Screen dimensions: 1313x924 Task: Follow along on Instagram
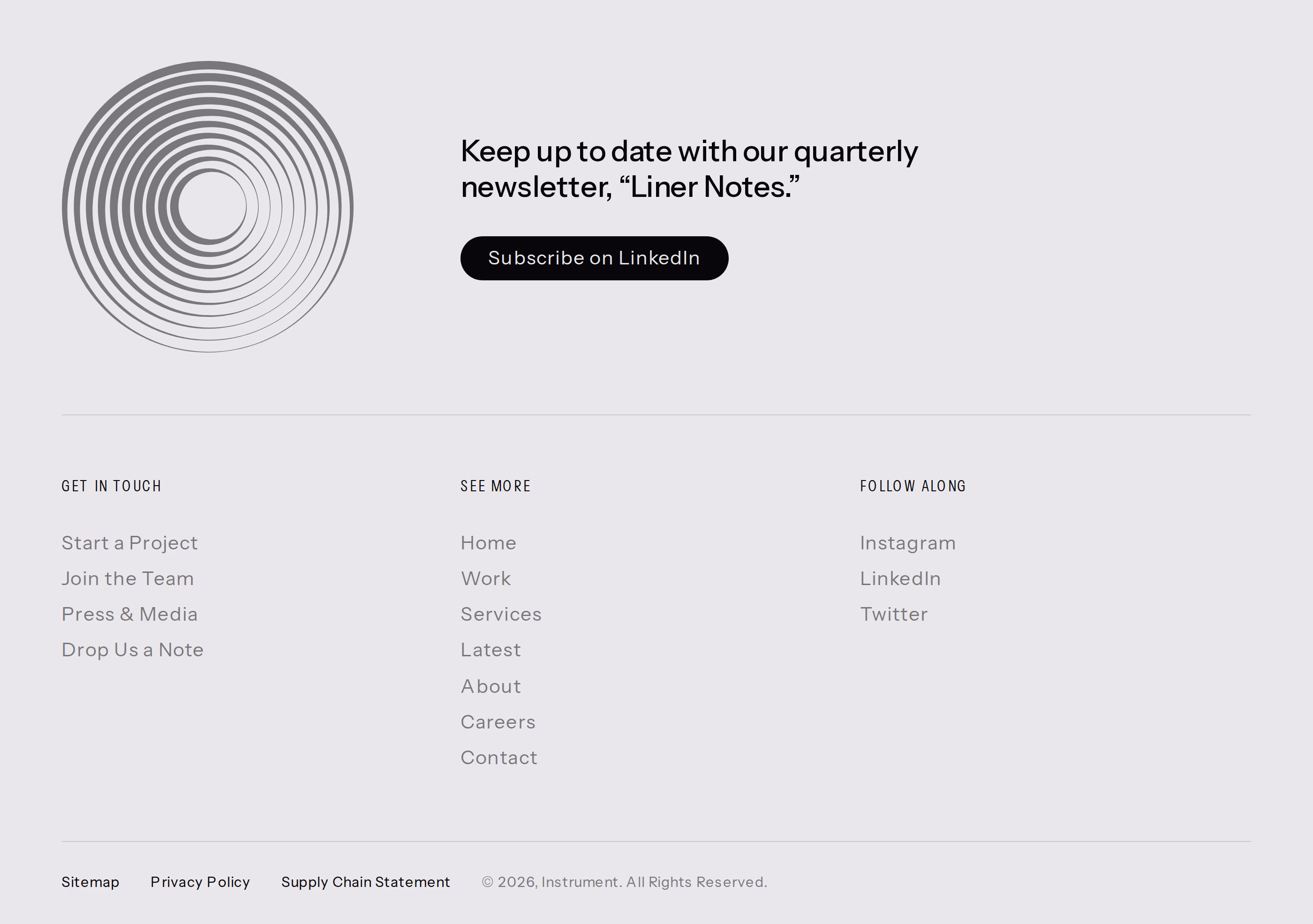click(x=907, y=543)
